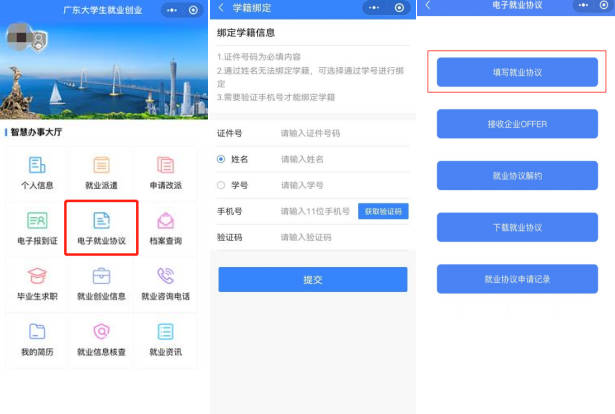Viewport: 615px width, 414px height.
Task: Open 毕业生求职 graduate job search icon
Action: tap(37, 284)
